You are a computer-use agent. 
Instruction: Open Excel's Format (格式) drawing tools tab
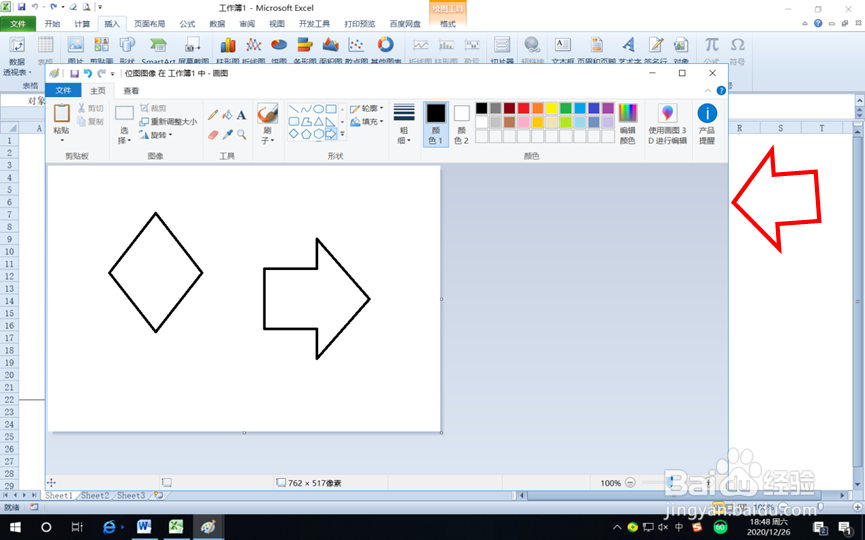[x=448, y=24]
